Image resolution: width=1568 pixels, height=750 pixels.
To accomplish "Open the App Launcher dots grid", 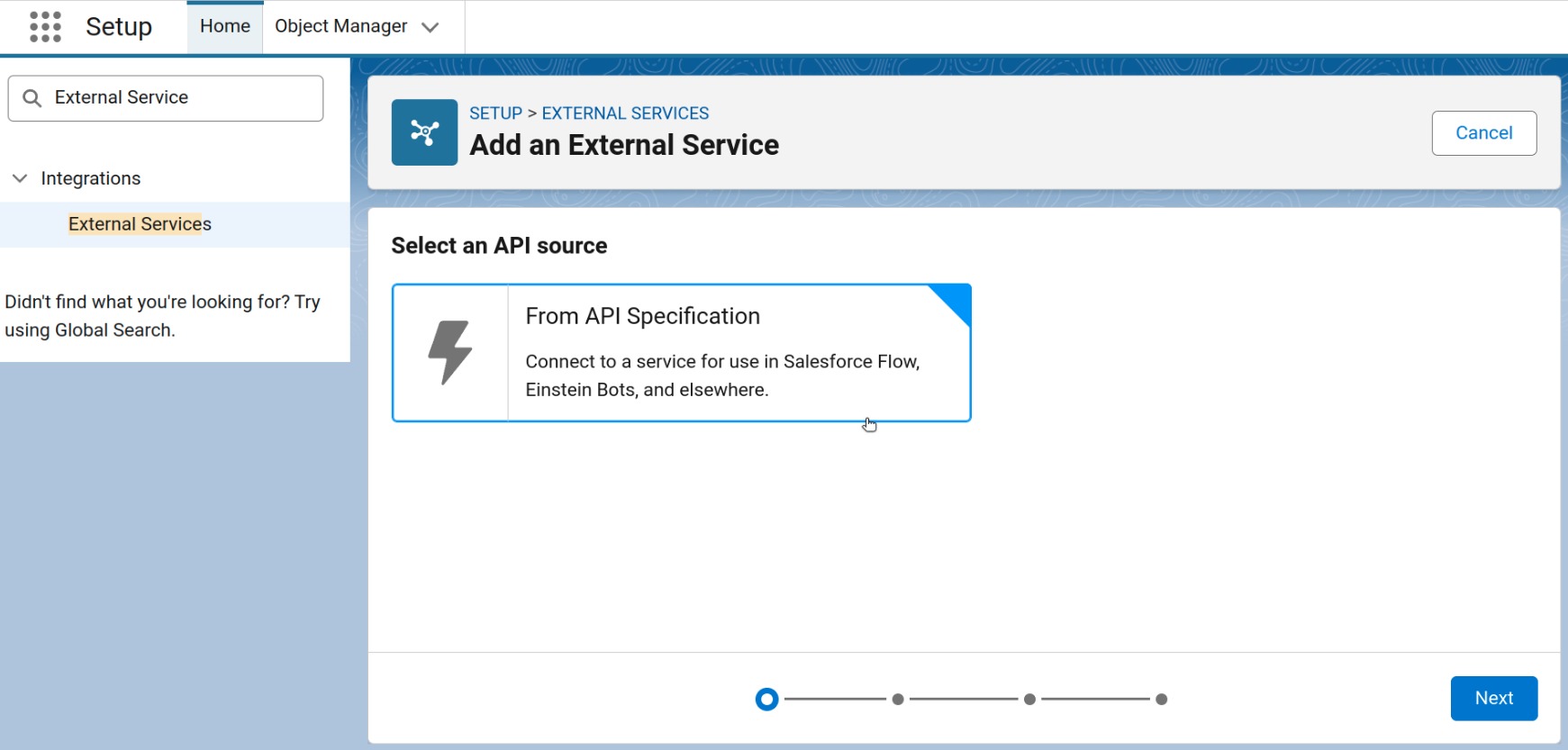I will pyautogui.click(x=45, y=27).
